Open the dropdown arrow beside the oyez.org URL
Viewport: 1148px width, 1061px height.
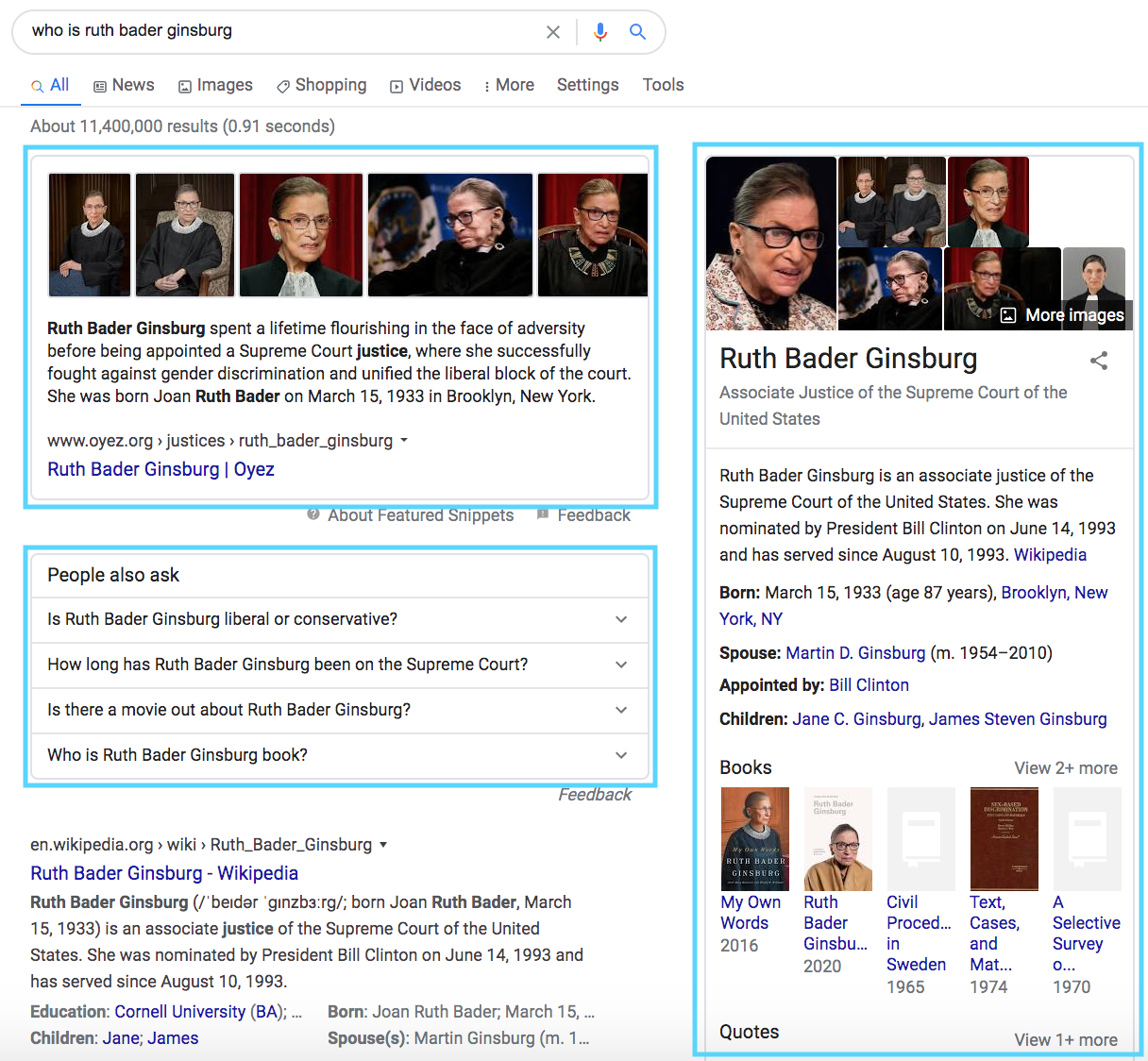pos(404,441)
